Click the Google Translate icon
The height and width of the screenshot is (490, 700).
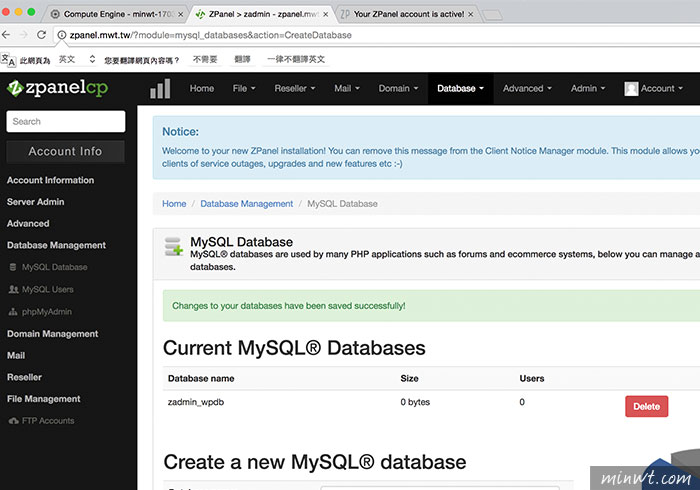[8, 59]
